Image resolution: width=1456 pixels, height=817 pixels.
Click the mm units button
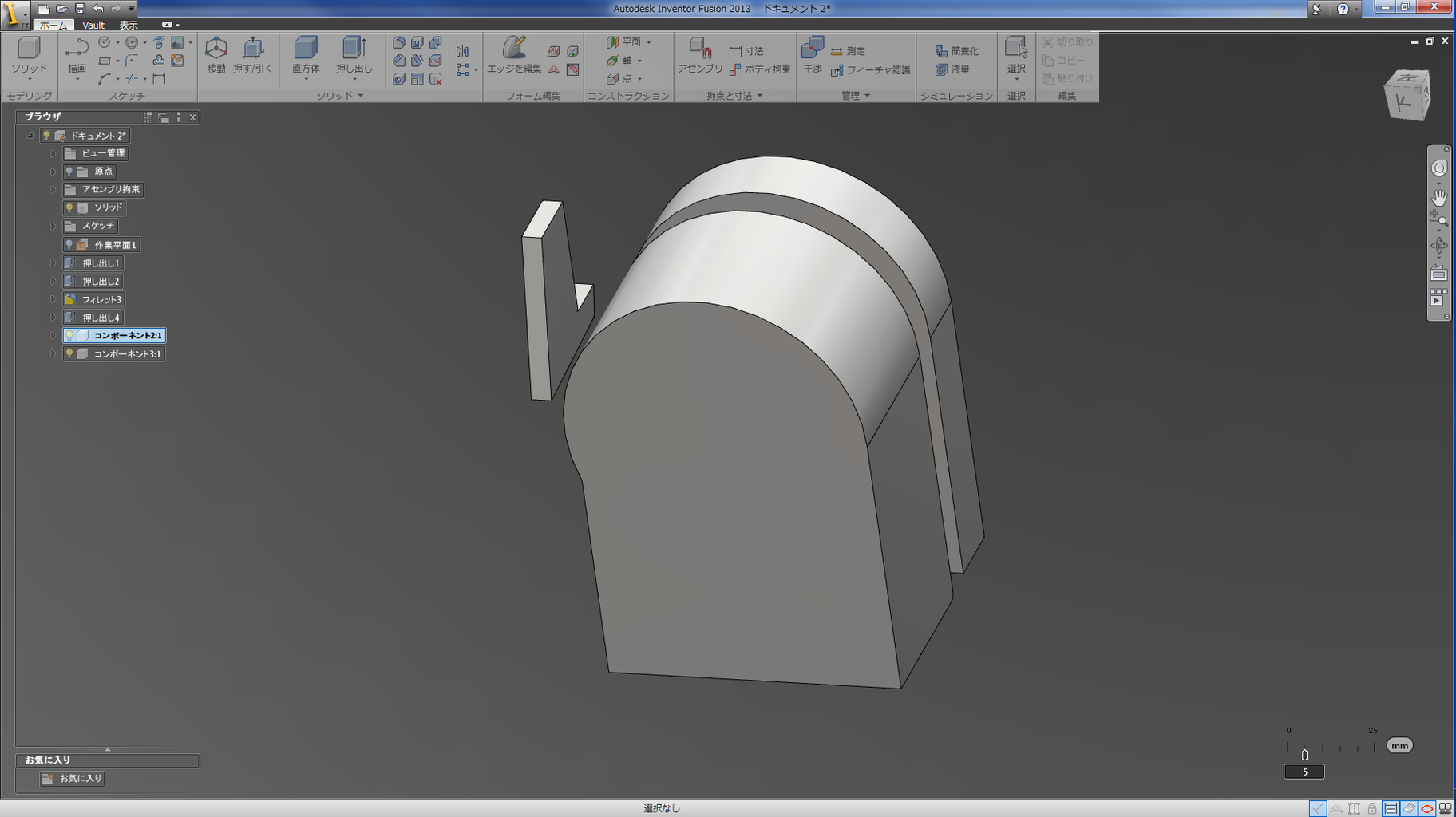tap(1399, 745)
